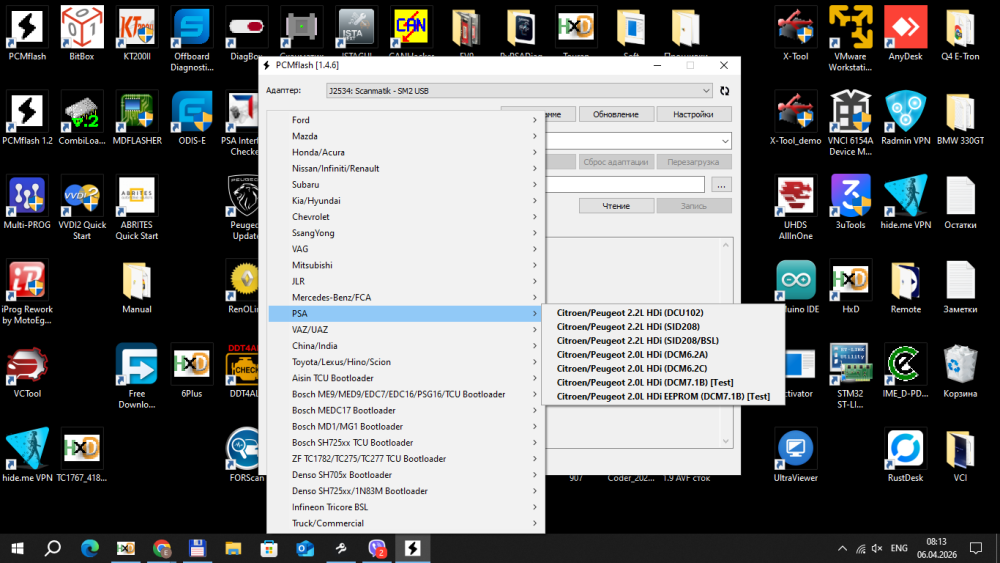Open the KT200II desktop shortcut
Screen dimensions: 1000x563
pos(136,34)
